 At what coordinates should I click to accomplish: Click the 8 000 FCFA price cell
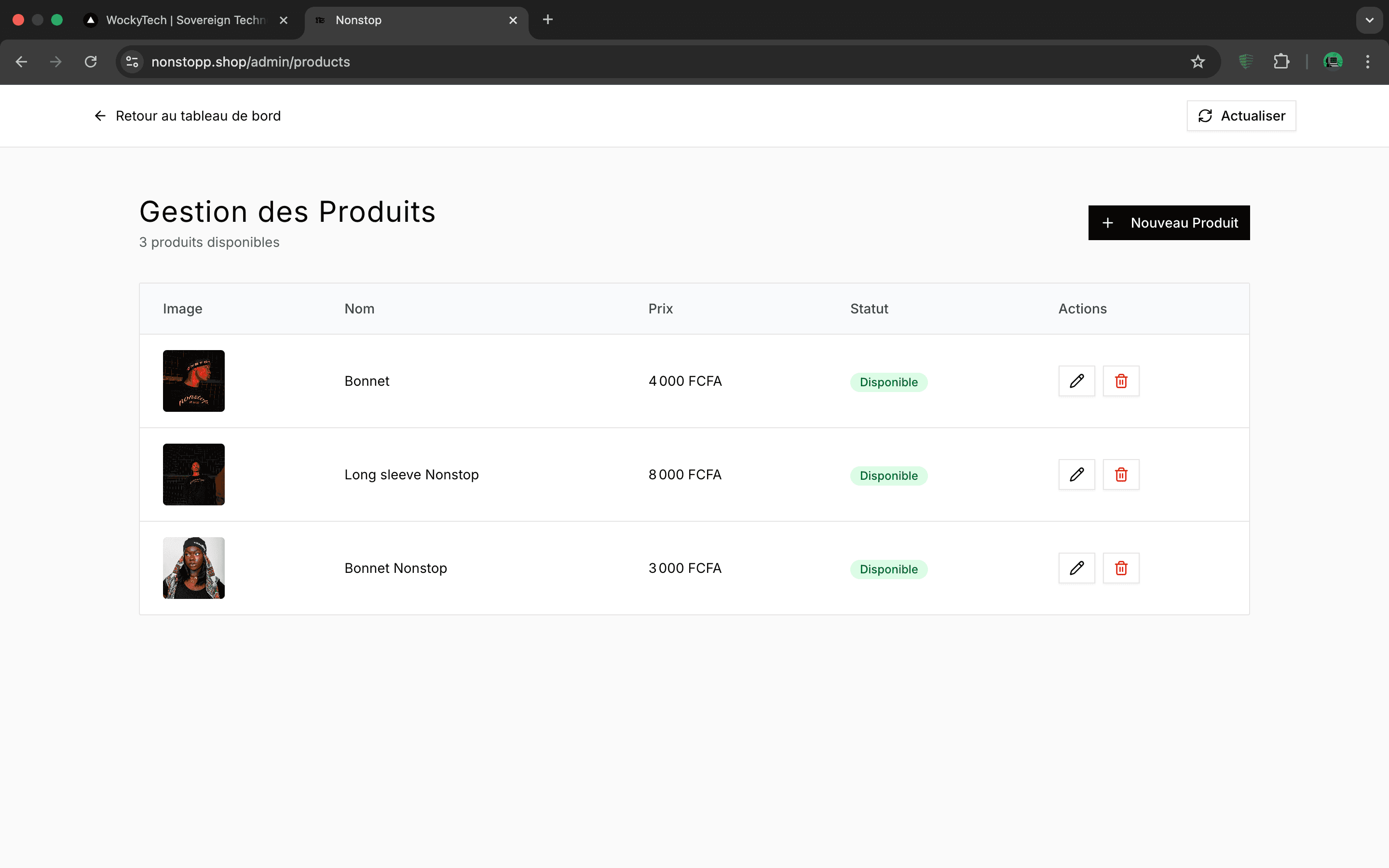tap(685, 475)
